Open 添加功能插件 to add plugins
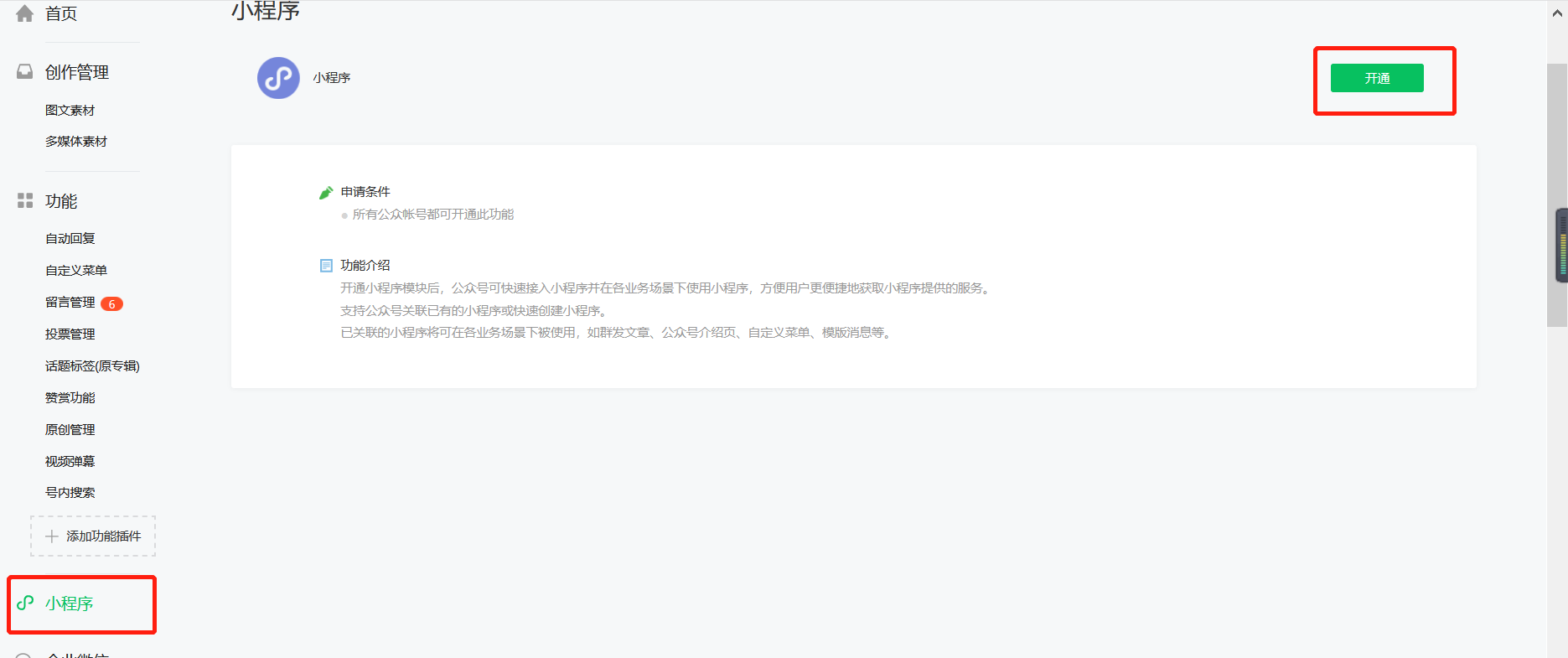 point(103,536)
